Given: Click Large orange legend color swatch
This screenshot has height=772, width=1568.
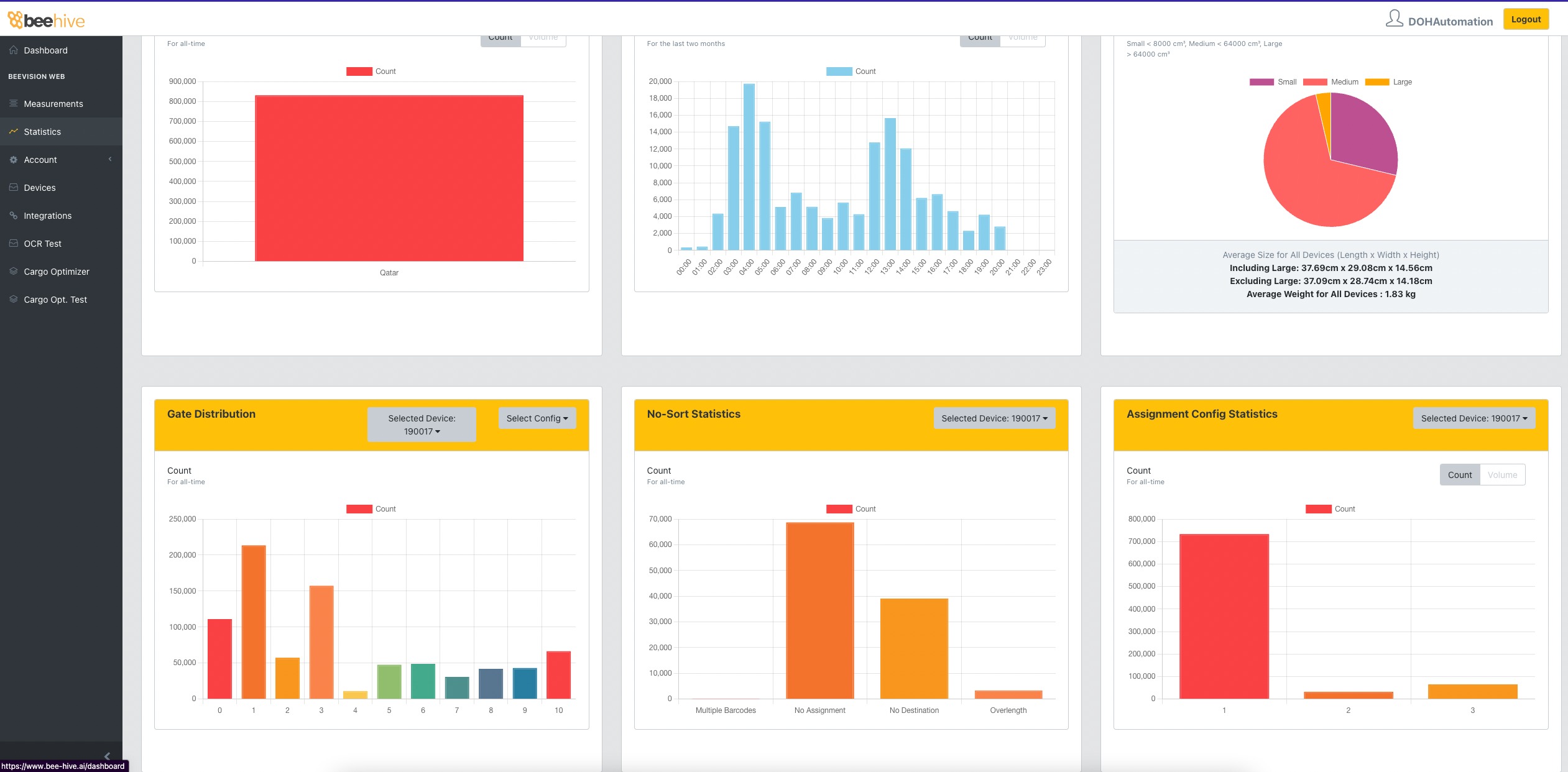Looking at the screenshot, I should [x=1377, y=82].
